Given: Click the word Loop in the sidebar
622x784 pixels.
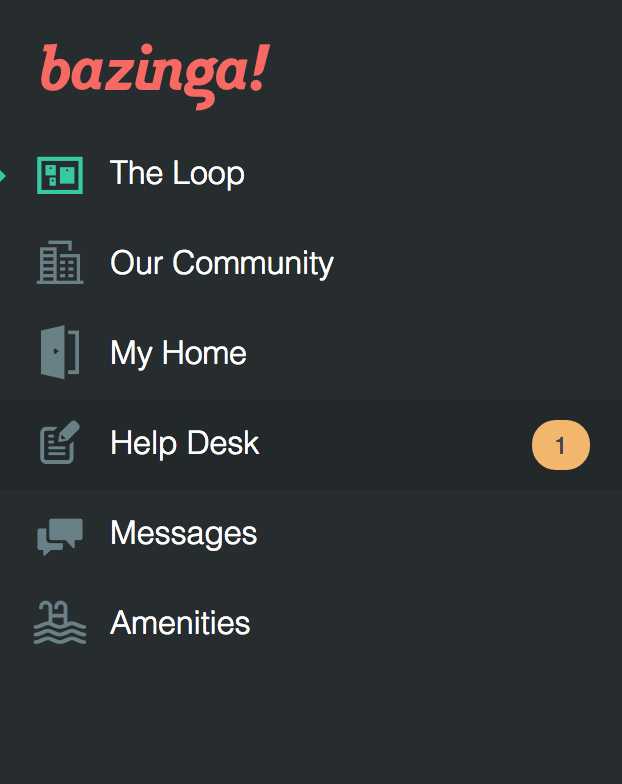Looking at the screenshot, I should click(208, 173).
